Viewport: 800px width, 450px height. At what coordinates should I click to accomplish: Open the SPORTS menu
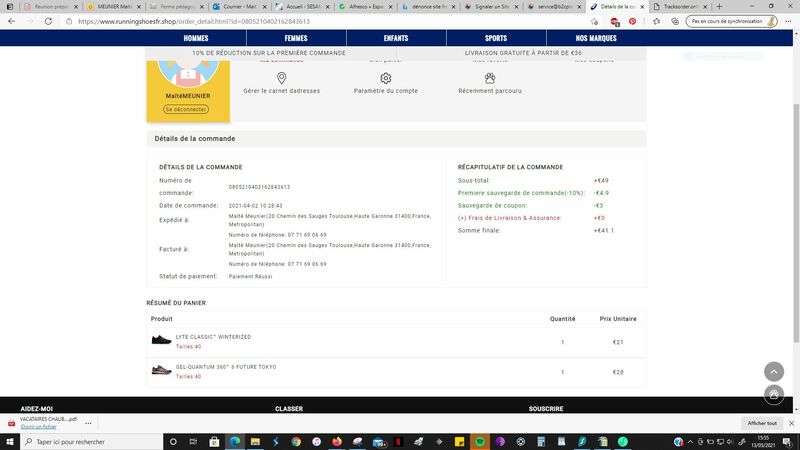pyautogui.click(x=496, y=38)
